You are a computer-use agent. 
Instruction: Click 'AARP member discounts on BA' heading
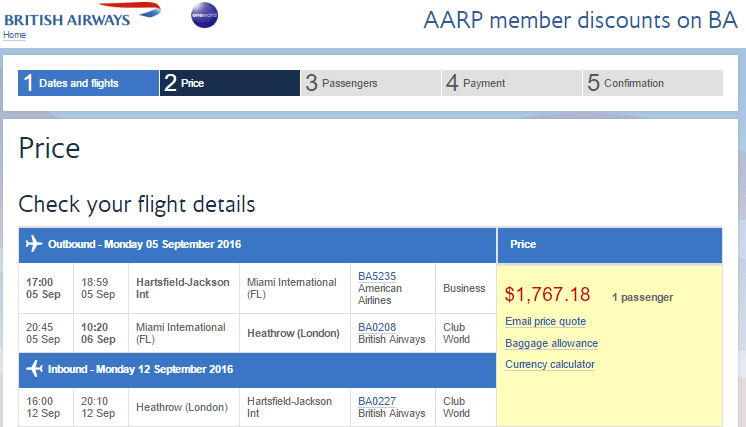coord(580,20)
